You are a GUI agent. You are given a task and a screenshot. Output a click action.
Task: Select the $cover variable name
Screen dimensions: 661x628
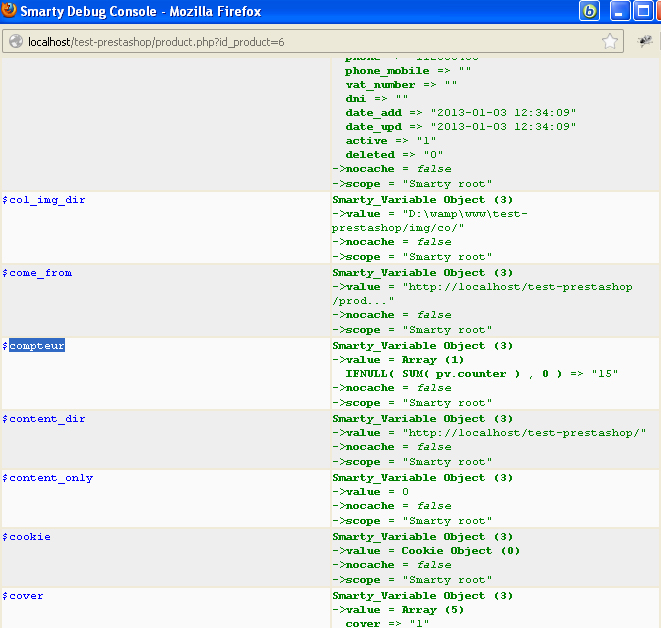(x=23, y=596)
